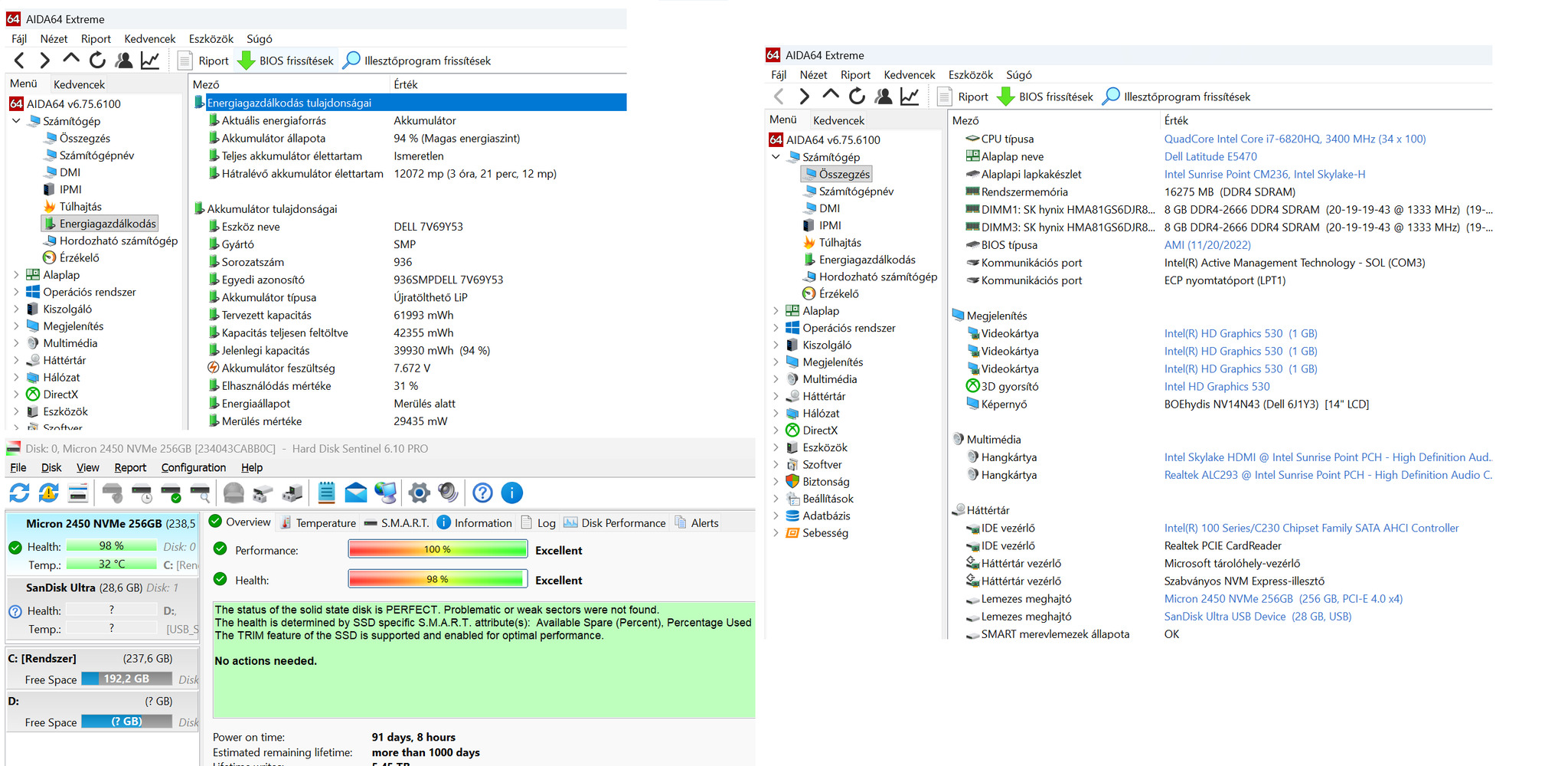
Task: Expand Beállítások tree node
Action: click(776, 499)
